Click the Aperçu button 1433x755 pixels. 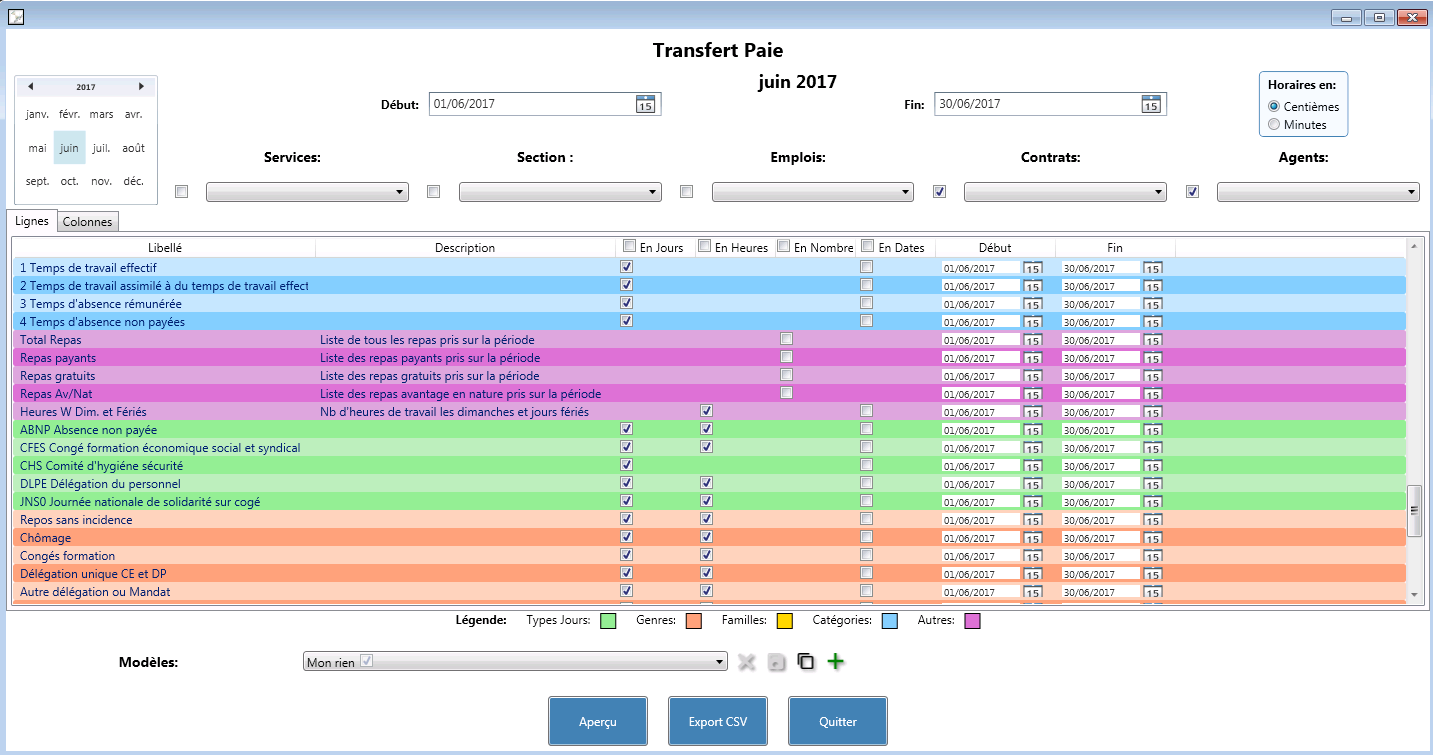(x=598, y=721)
